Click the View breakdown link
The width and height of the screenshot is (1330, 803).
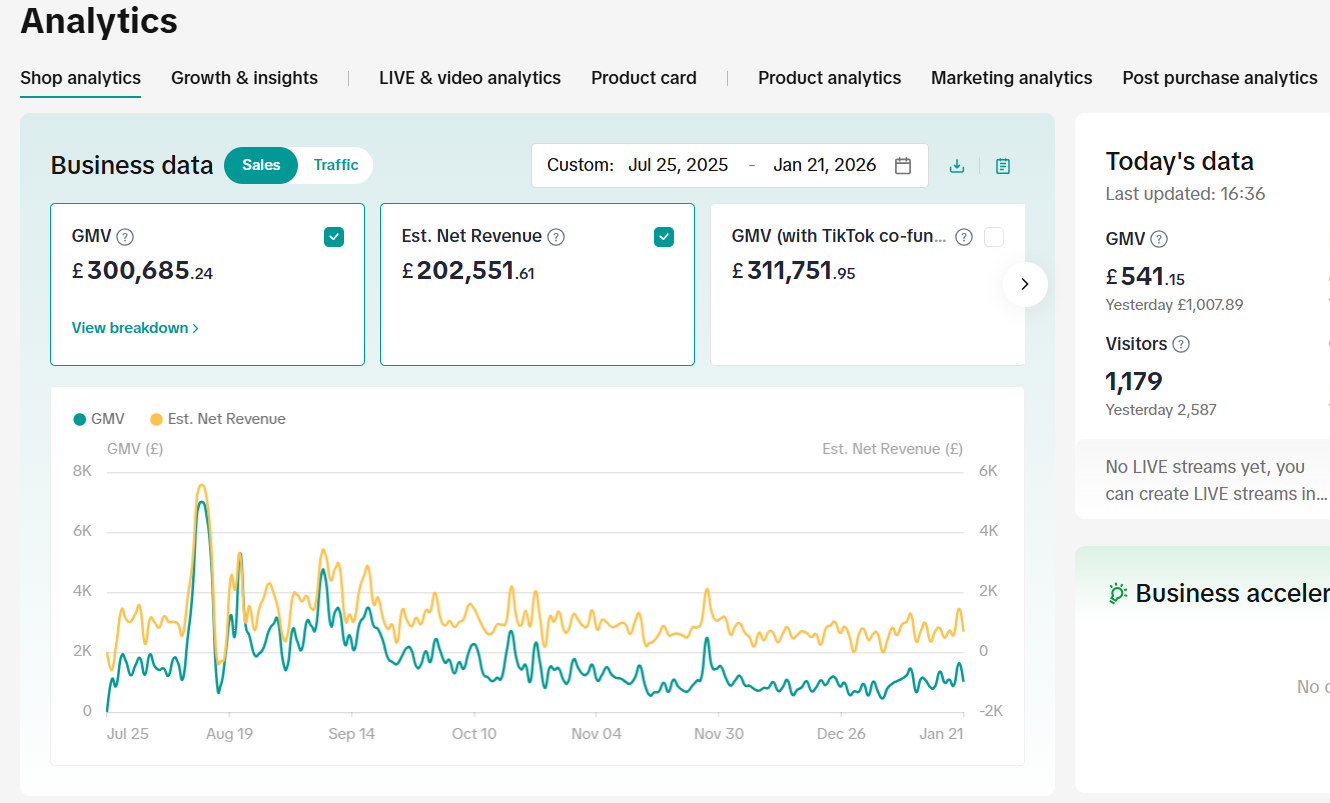(130, 327)
